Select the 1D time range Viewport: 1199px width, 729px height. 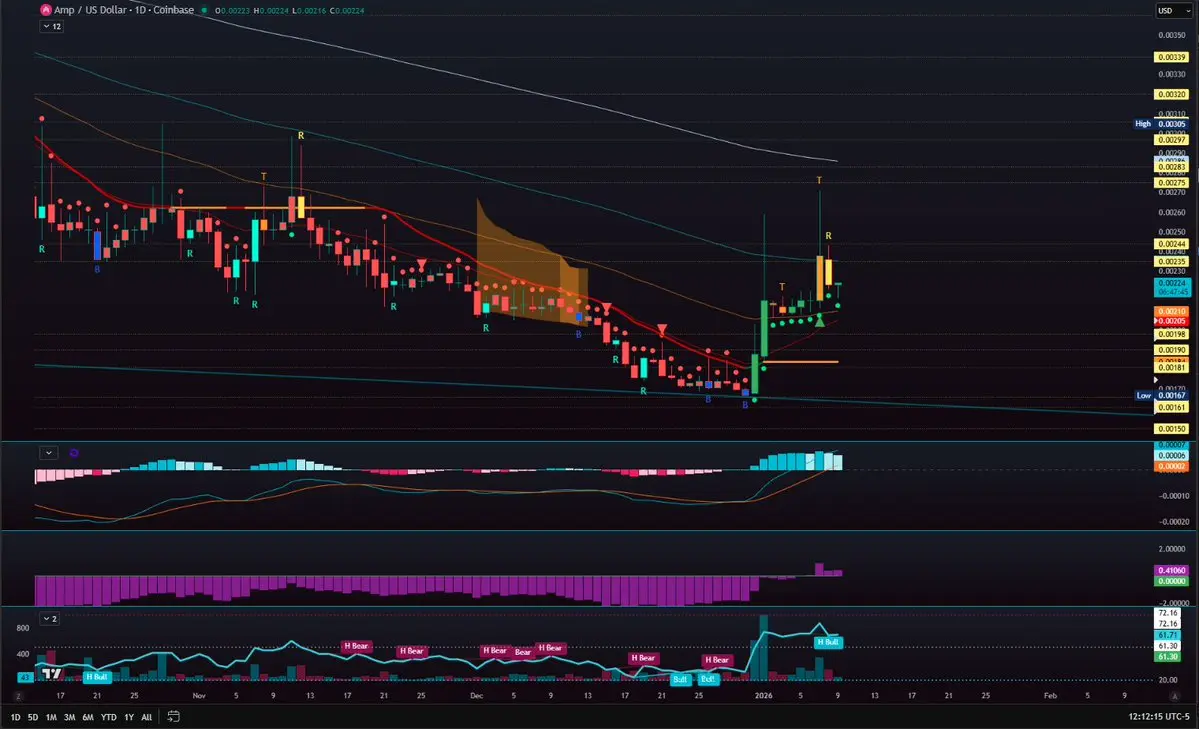(x=15, y=717)
